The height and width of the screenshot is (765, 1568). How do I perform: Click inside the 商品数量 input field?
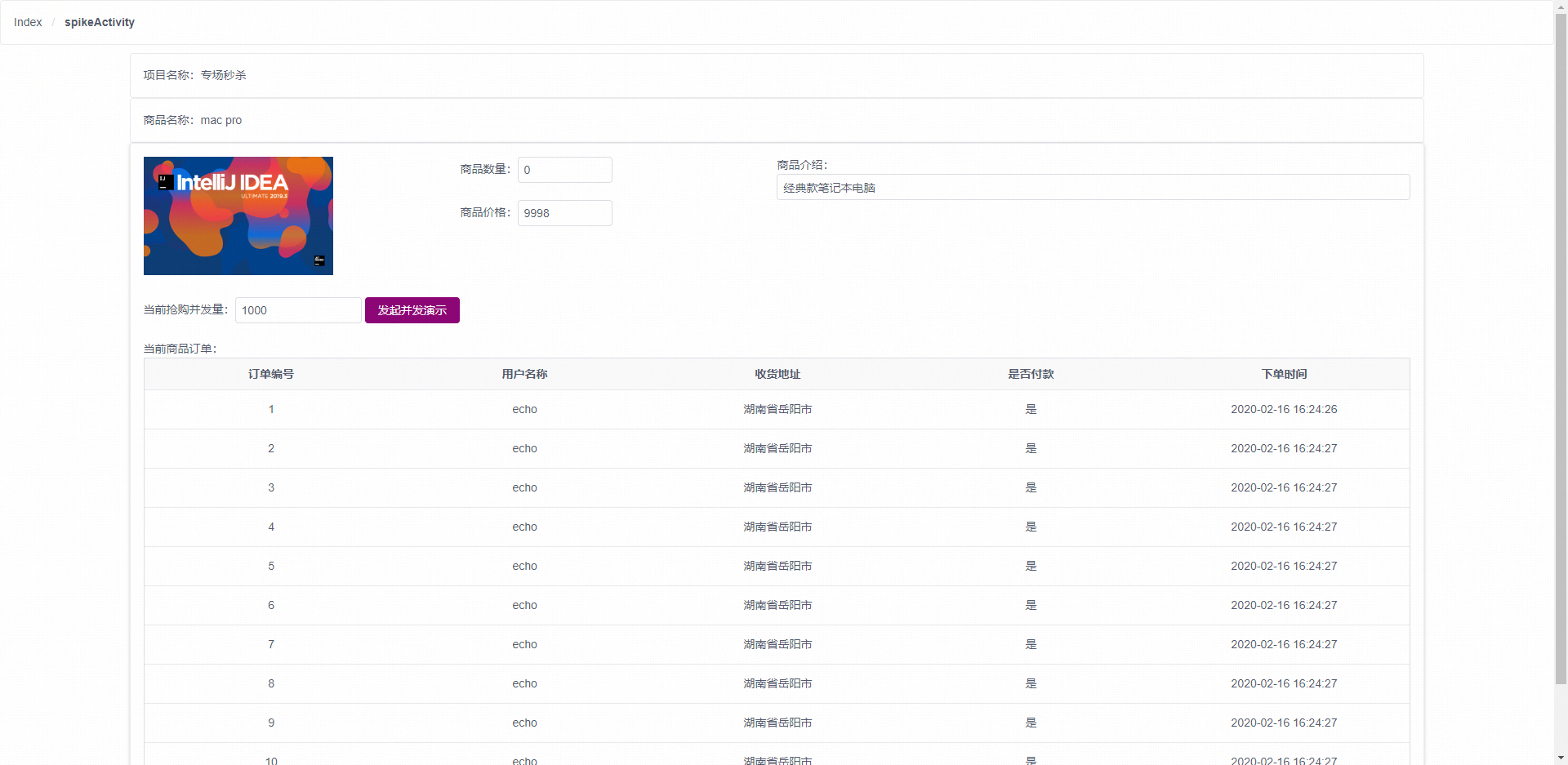click(x=564, y=170)
